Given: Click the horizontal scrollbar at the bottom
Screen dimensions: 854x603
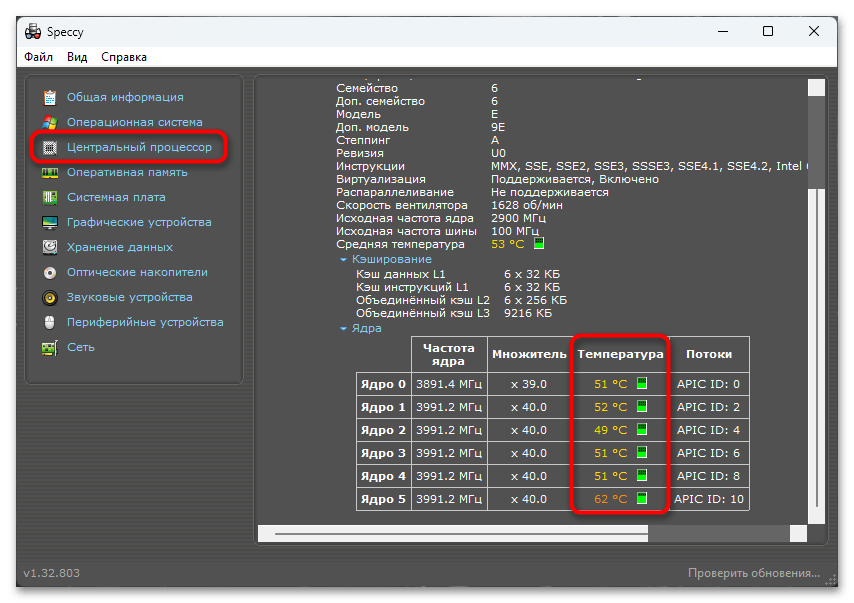Looking at the screenshot, I should (x=460, y=535).
